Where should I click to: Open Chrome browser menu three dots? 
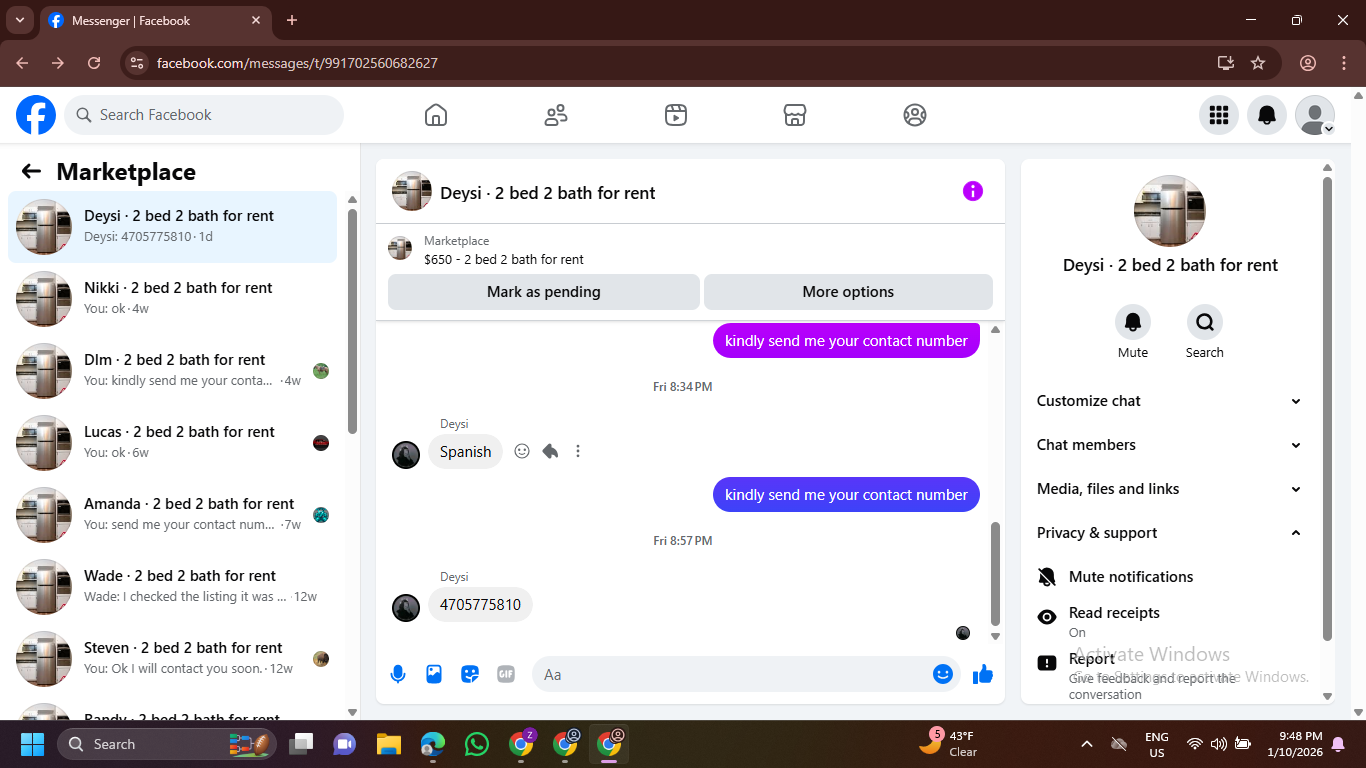point(1343,63)
